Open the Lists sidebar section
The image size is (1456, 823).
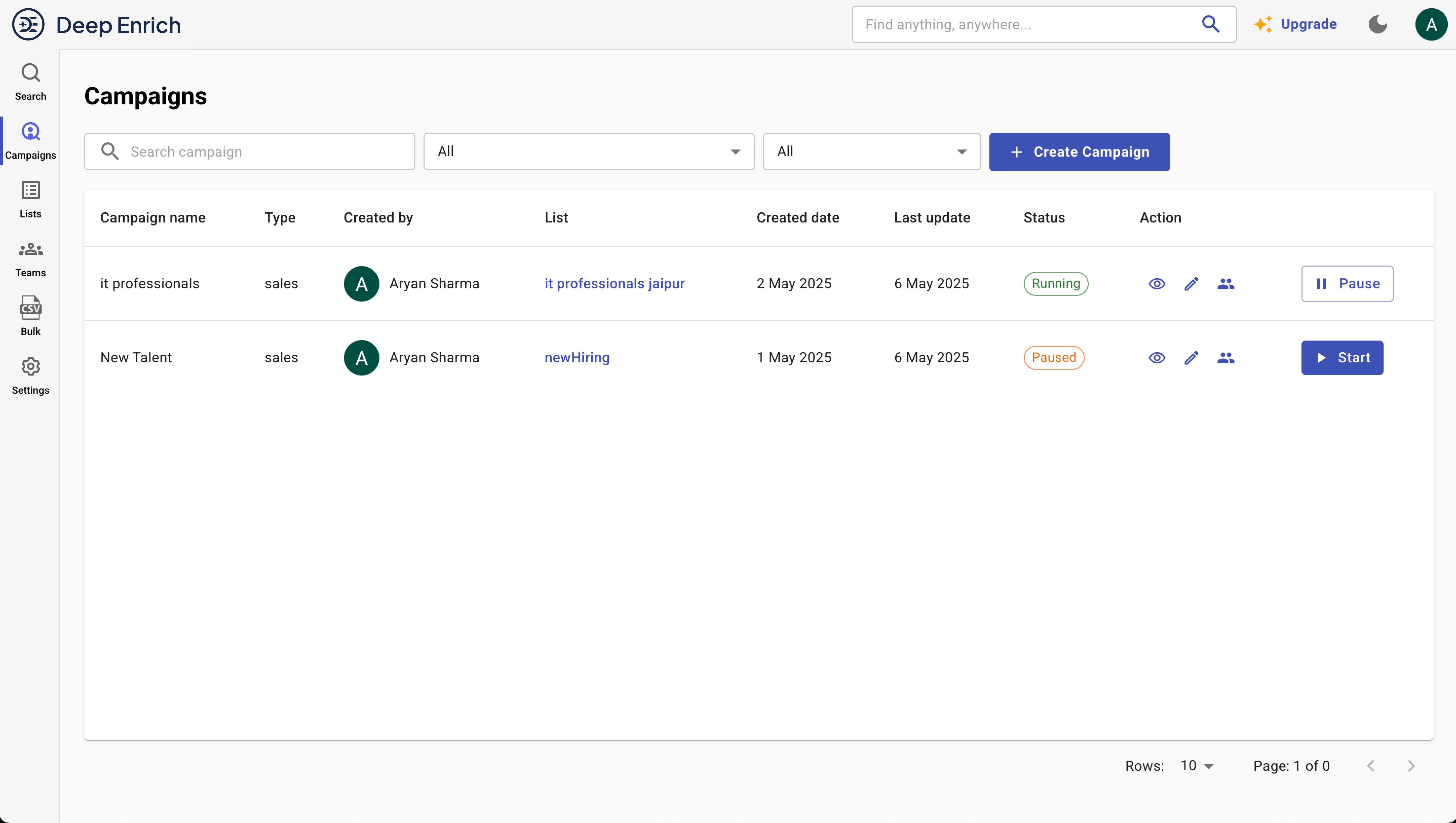pos(30,199)
